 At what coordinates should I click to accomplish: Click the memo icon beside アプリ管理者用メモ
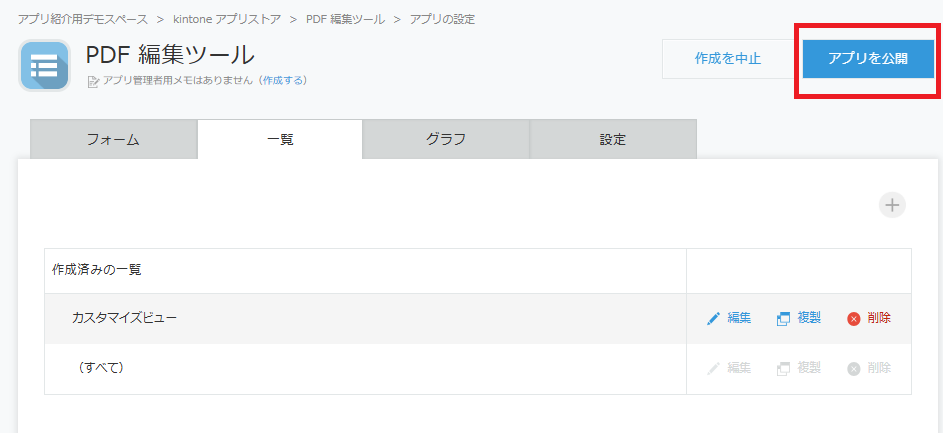tap(93, 81)
